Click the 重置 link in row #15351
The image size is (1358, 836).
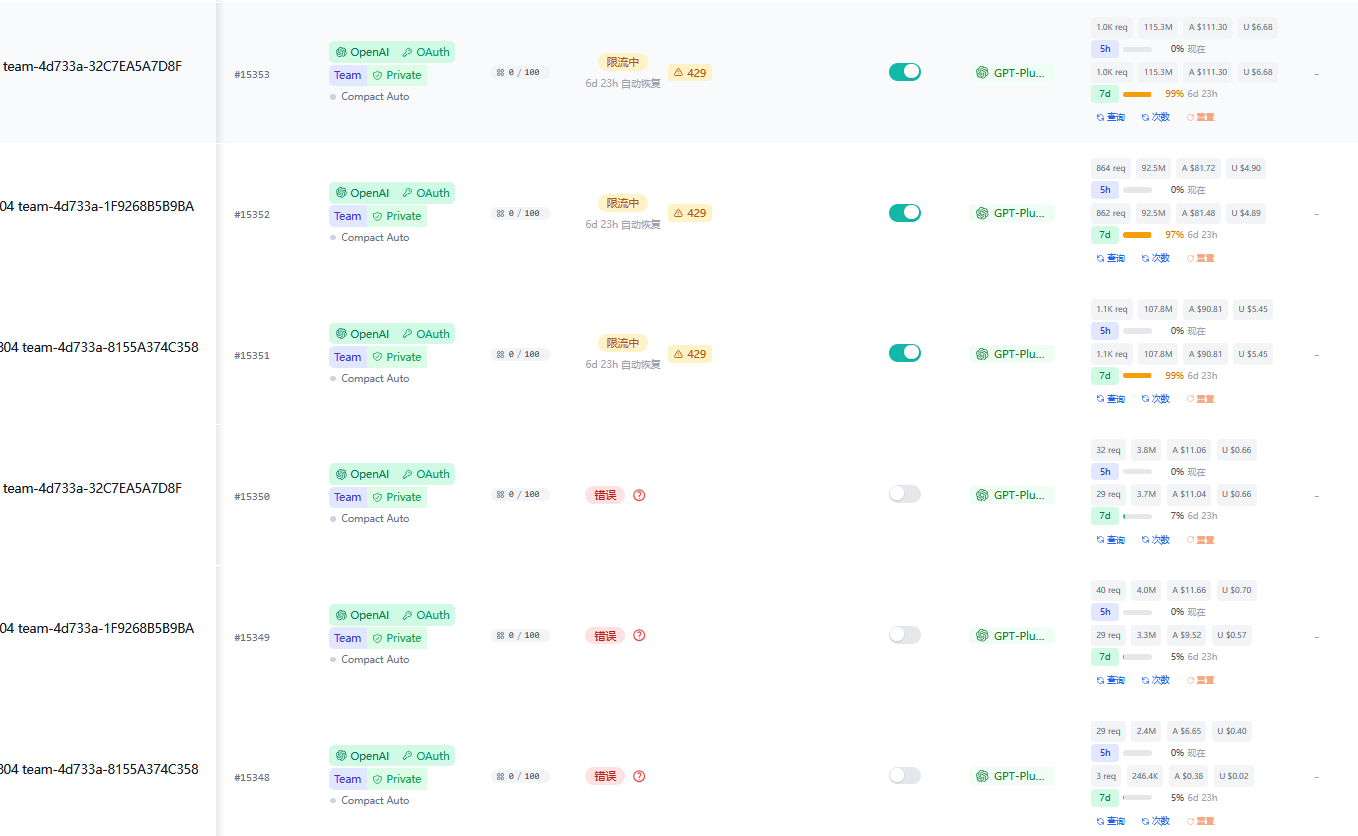pyautogui.click(x=1200, y=399)
